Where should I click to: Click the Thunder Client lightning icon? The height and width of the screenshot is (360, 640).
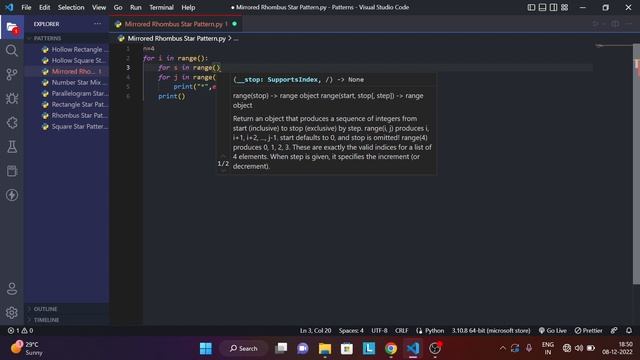pos(12,195)
